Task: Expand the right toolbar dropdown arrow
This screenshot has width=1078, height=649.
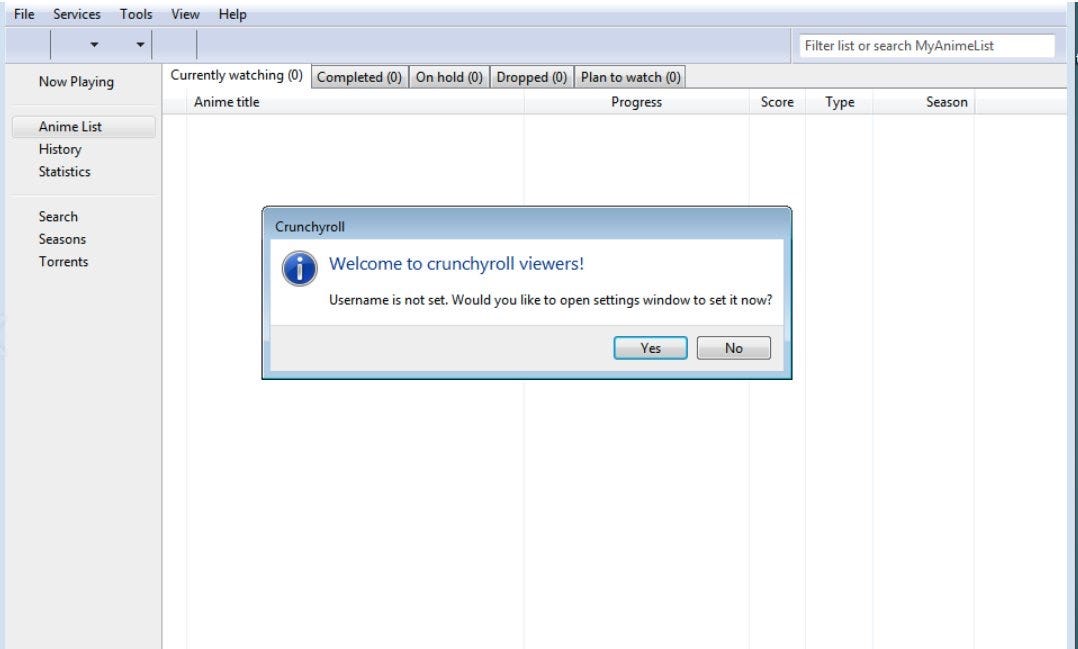Action: coord(140,45)
